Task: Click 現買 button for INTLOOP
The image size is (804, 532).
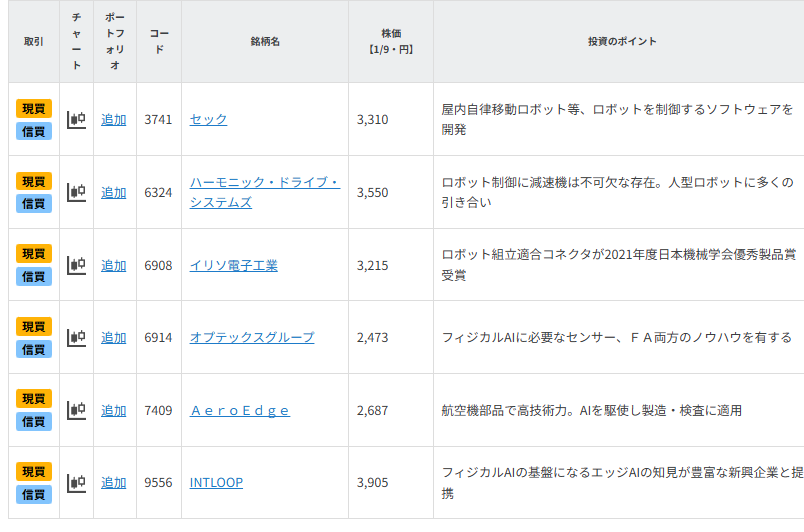Action: click(x=34, y=472)
